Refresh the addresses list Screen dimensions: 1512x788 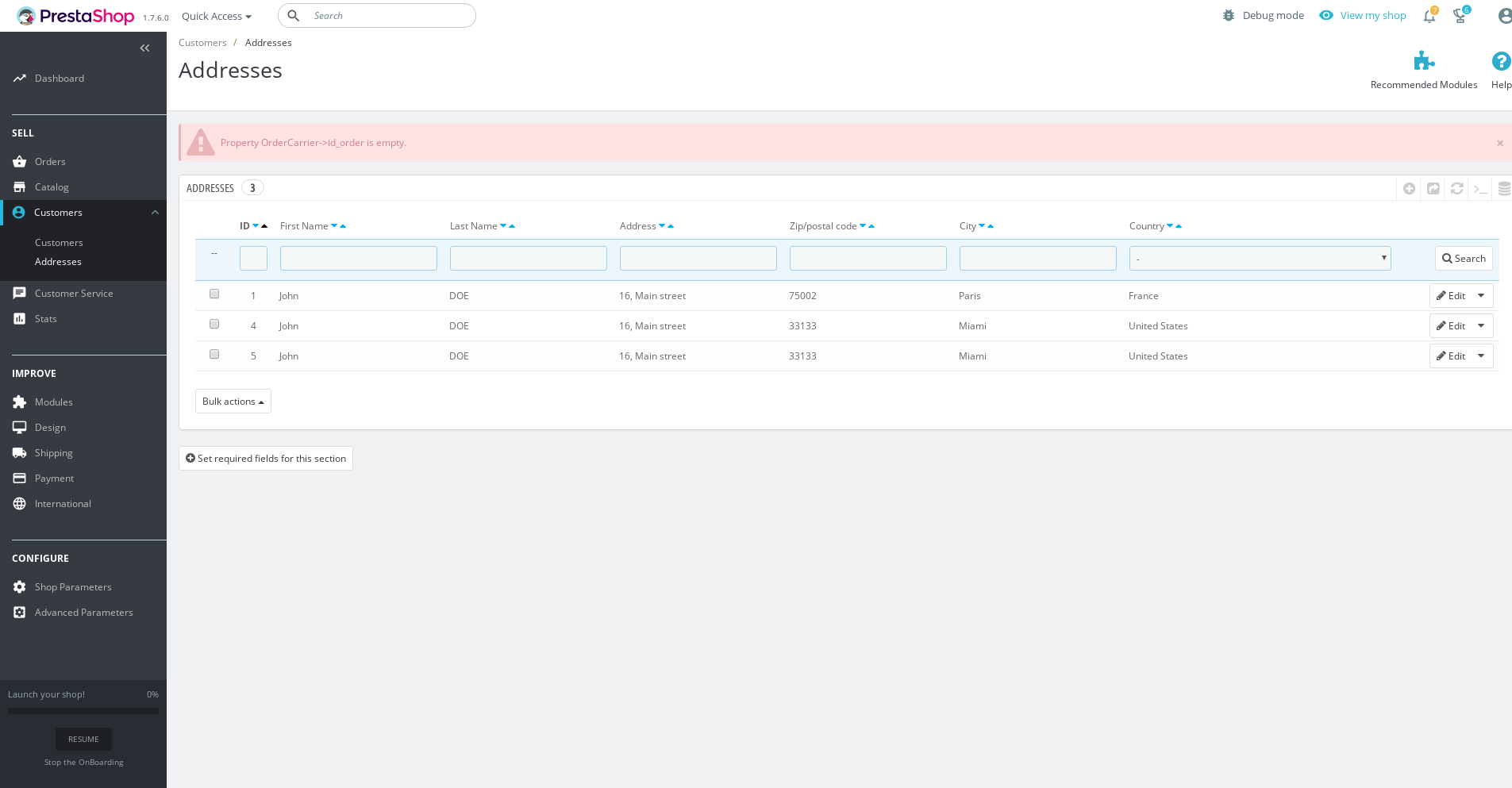[1456, 188]
